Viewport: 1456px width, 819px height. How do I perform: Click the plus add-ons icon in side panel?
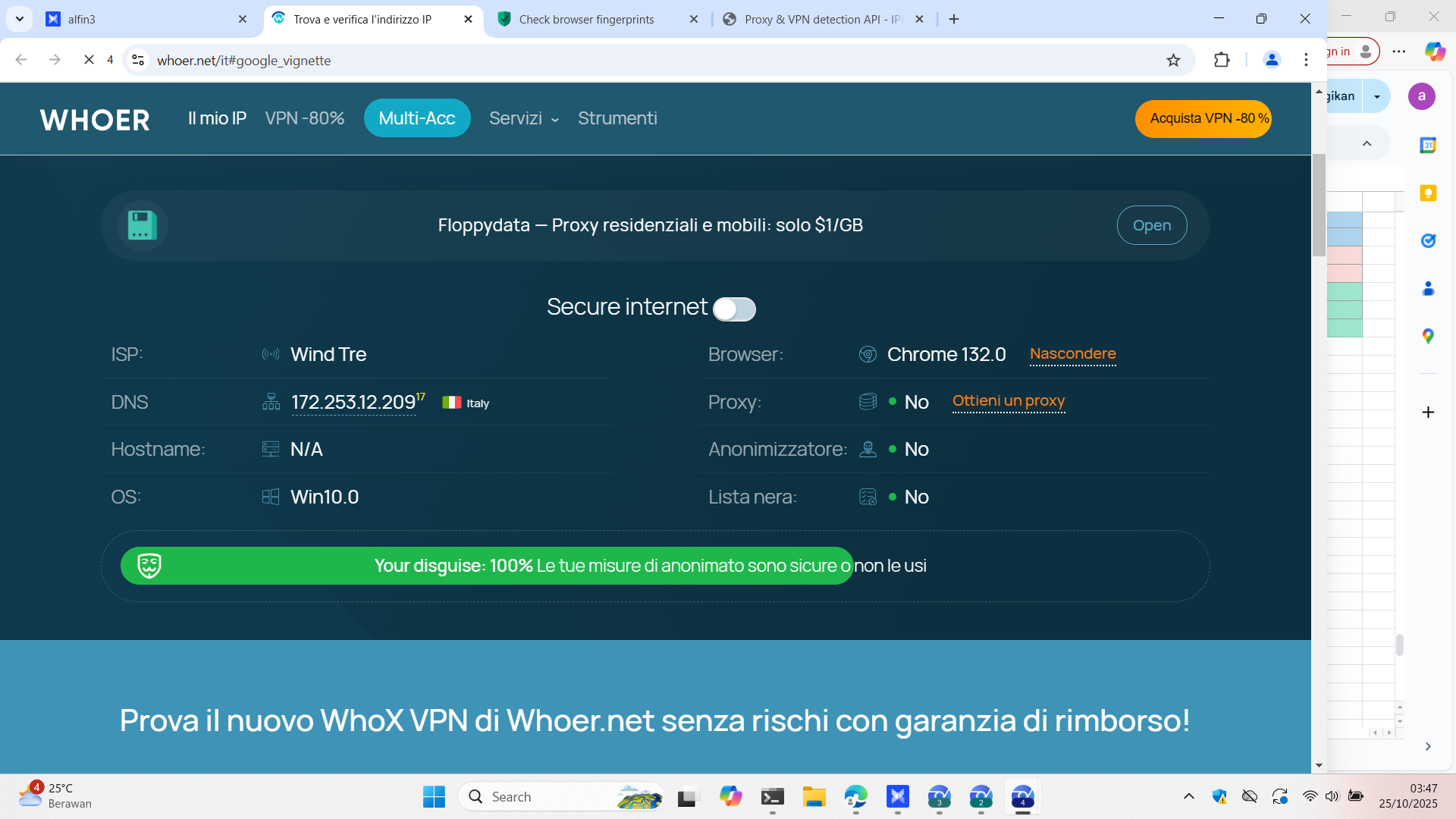click(1428, 412)
